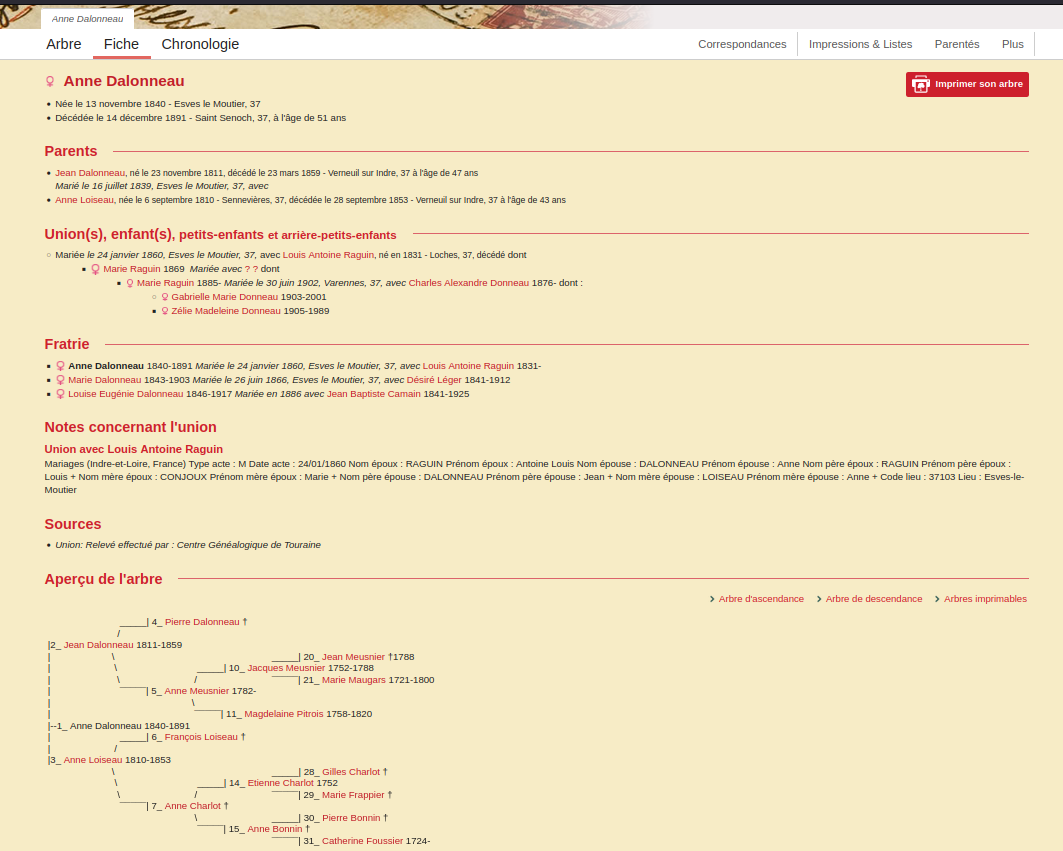1063x851 pixels.
Task: Select Jacques Meusnier in the tree preview
Action: [286, 668]
